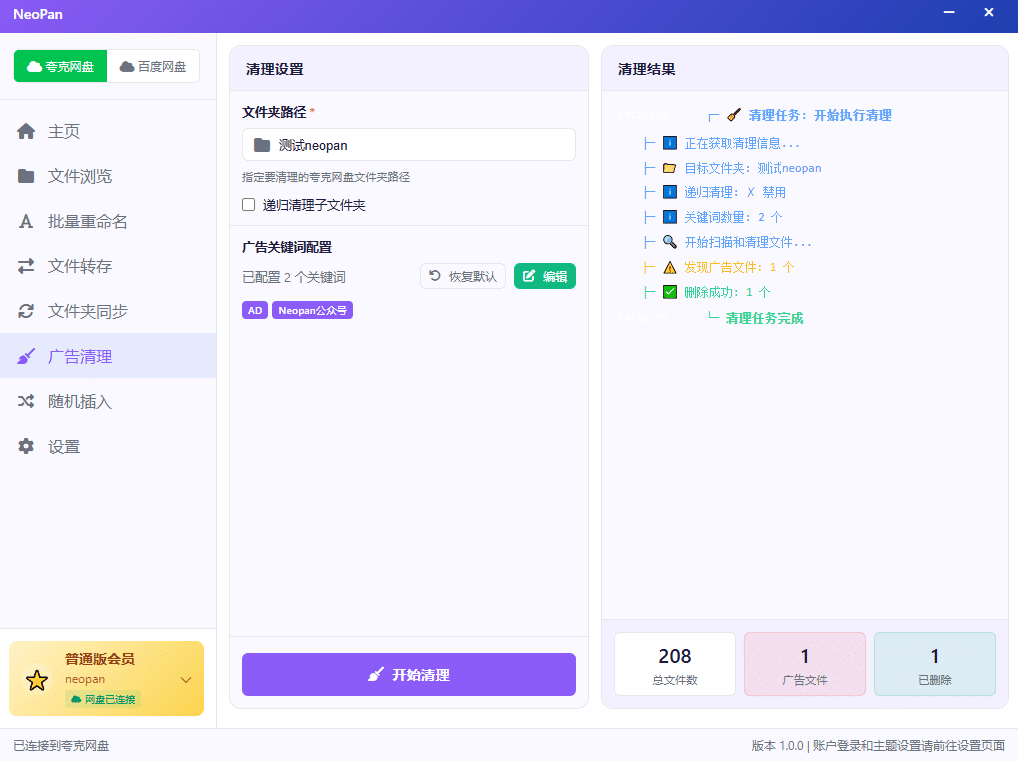Switch to the 百度网盘 tab
The width and height of the screenshot is (1018, 761).
tap(153, 66)
